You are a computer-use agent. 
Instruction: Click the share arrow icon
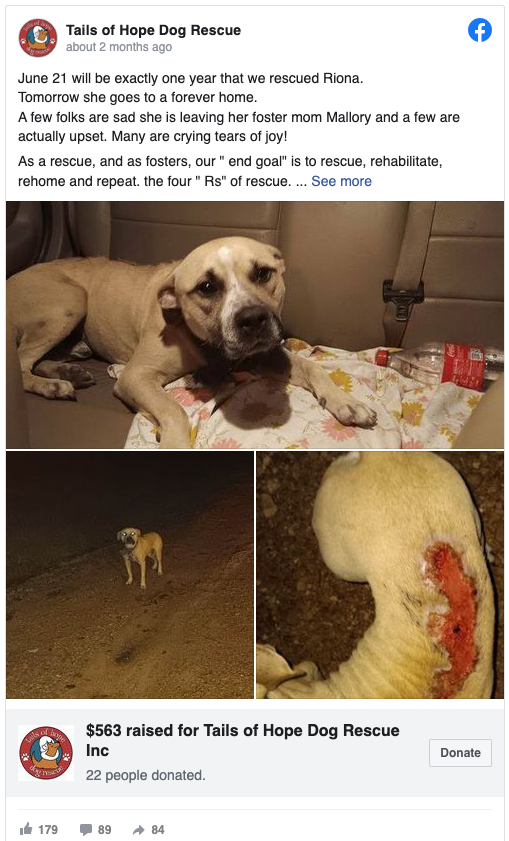[x=138, y=830]
